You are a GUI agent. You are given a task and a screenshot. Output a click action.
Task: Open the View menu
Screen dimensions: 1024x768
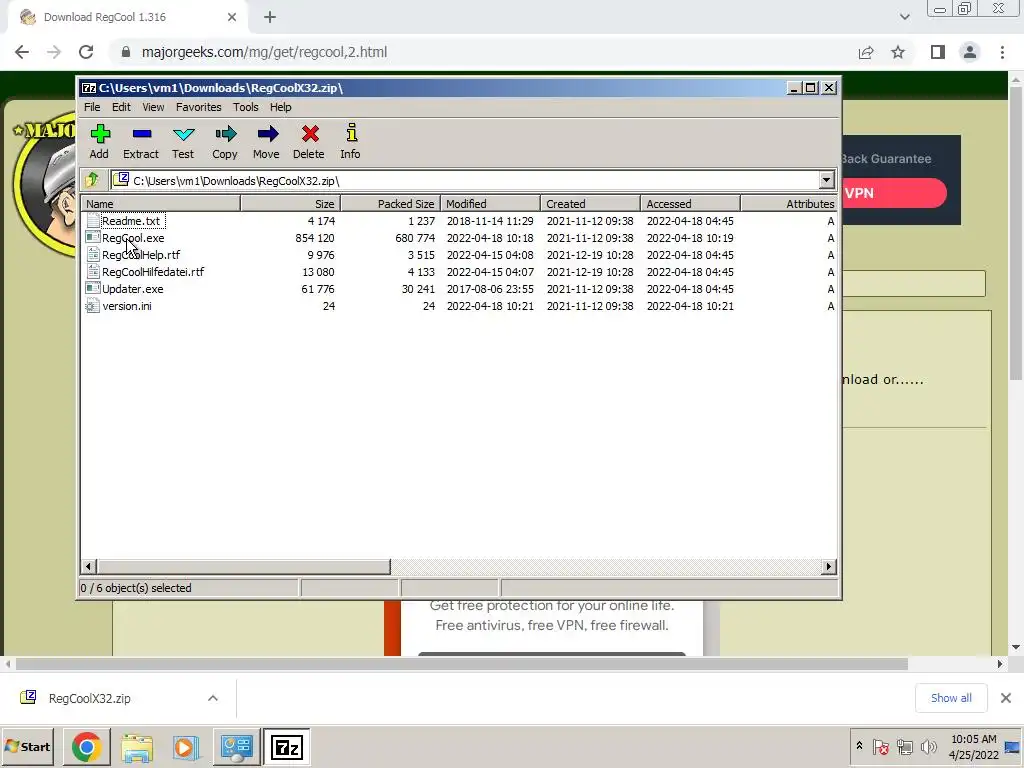[x=153, y=107]
